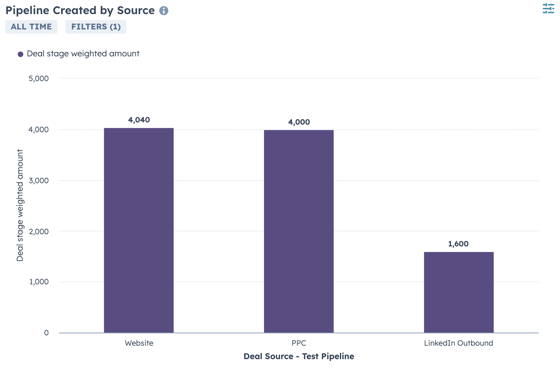Click the vertical Deal stage weighted amount axis title

click(20, 205)
